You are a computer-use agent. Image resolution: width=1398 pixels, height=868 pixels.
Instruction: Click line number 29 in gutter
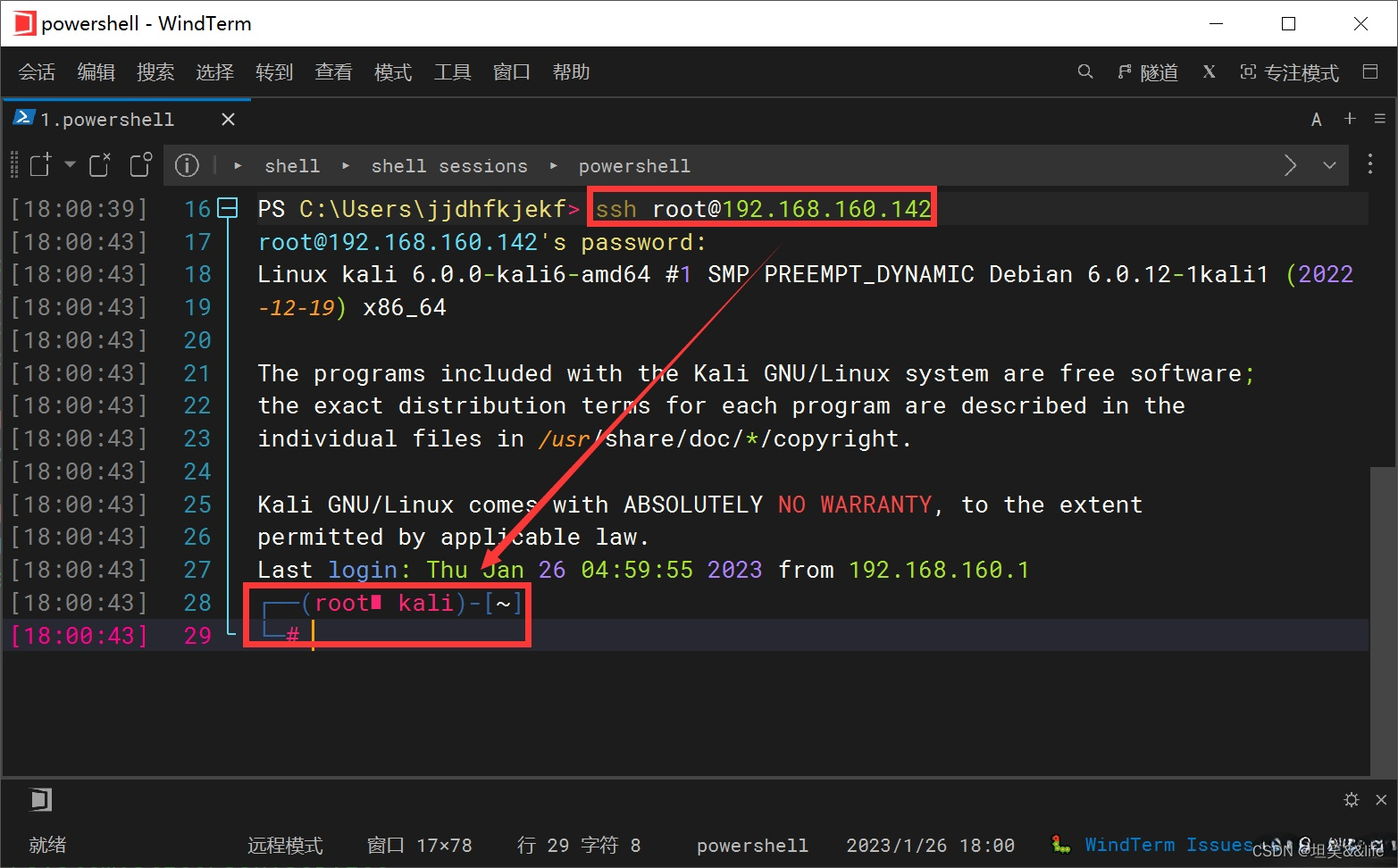tap(197, 636)
